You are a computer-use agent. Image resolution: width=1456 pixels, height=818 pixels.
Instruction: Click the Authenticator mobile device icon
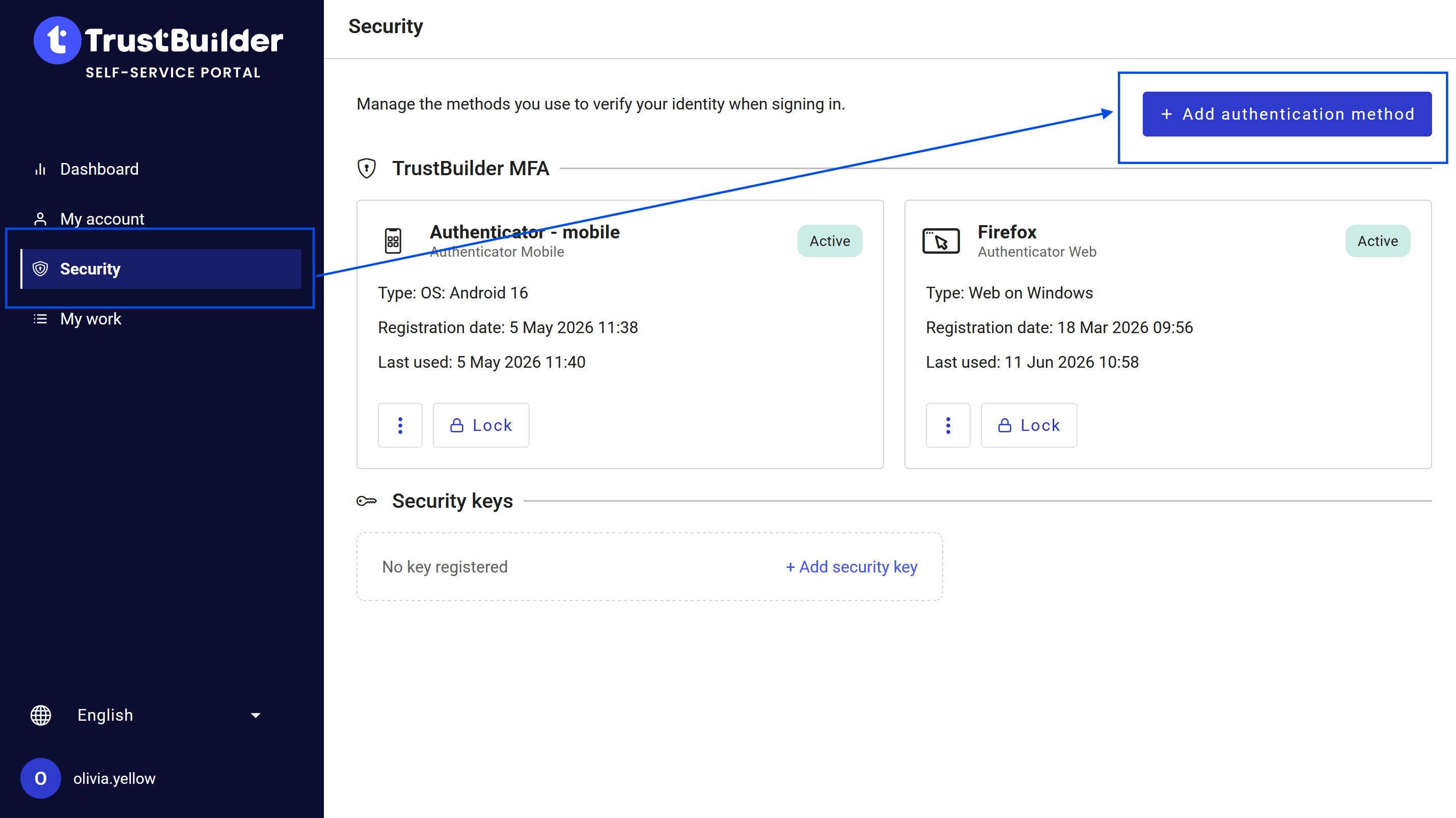393,241
